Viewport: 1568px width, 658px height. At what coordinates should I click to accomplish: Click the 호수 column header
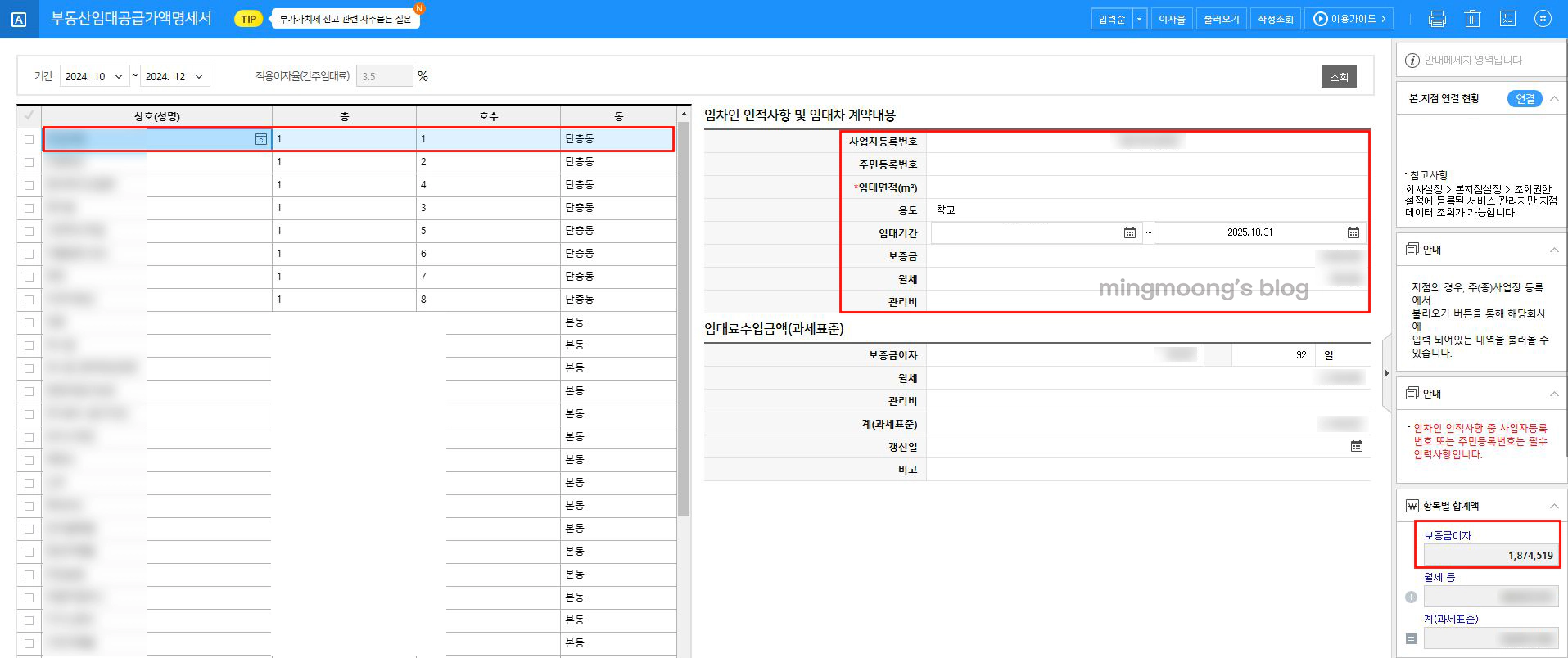[x=488, y=116]
